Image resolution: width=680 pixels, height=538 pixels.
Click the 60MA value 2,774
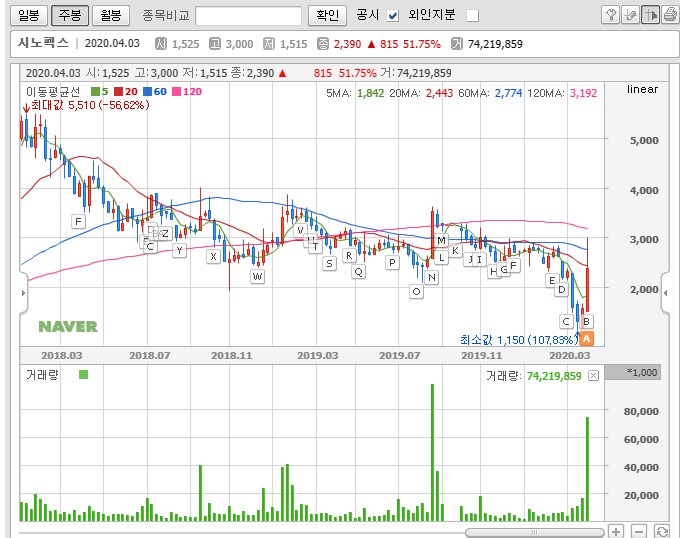tap(508, 93)
